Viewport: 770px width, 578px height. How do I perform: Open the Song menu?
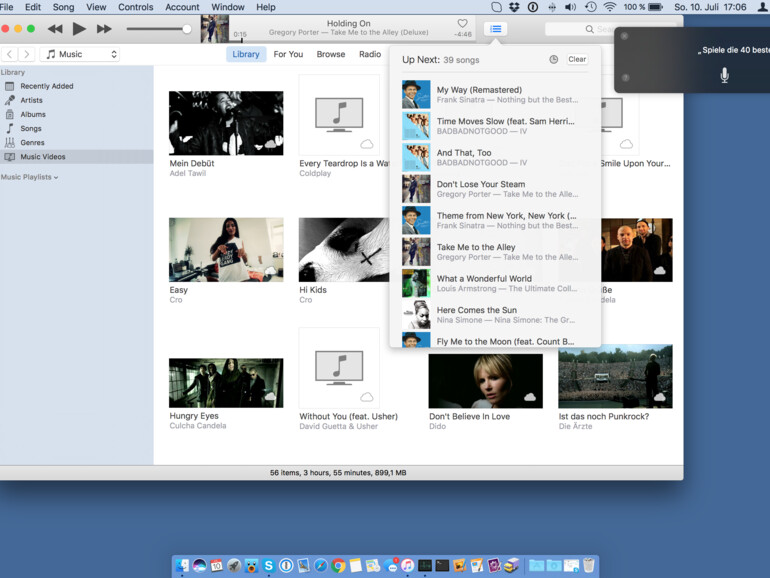[63, 7]
